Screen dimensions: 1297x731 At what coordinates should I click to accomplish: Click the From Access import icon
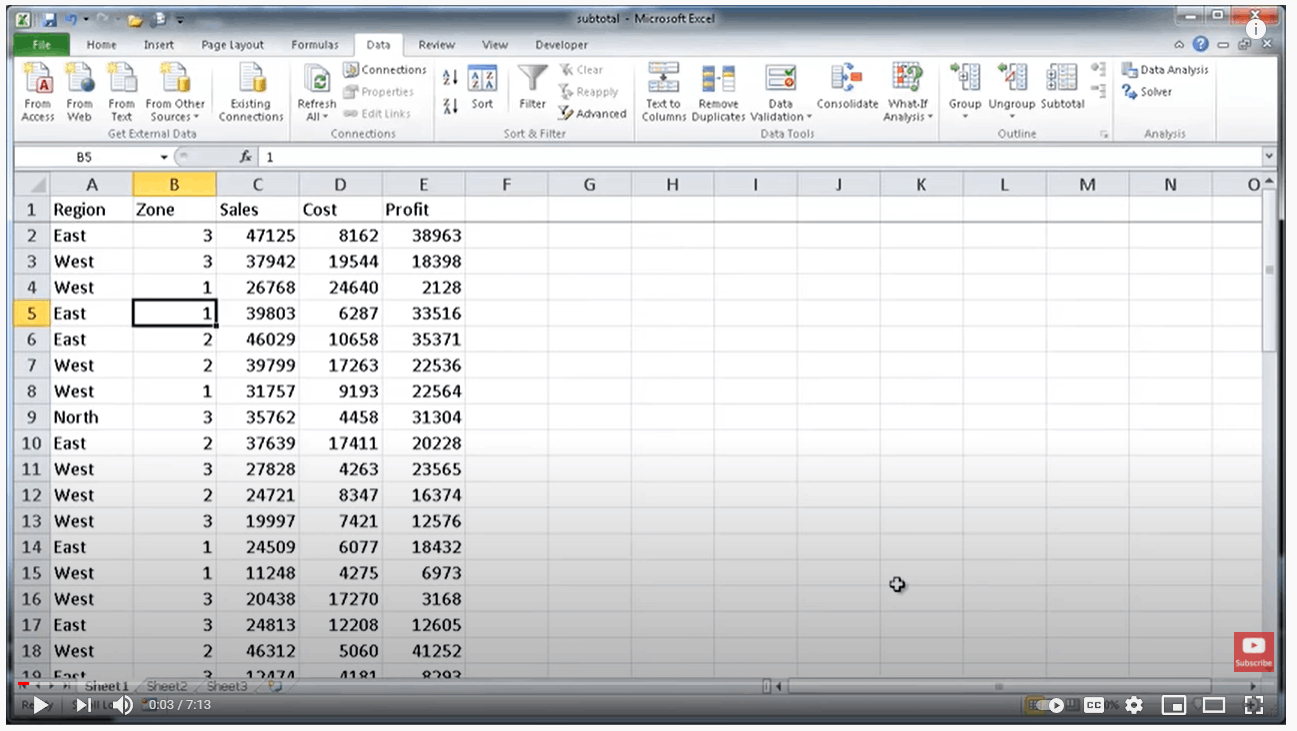(x=38, y=93)
